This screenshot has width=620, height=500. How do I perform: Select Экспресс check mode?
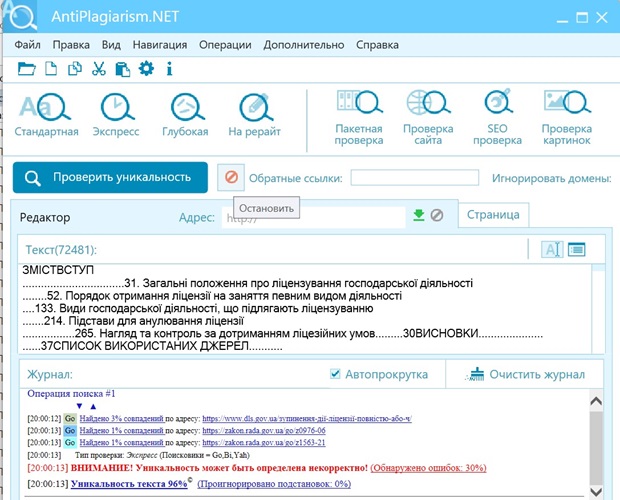point(116,115)
